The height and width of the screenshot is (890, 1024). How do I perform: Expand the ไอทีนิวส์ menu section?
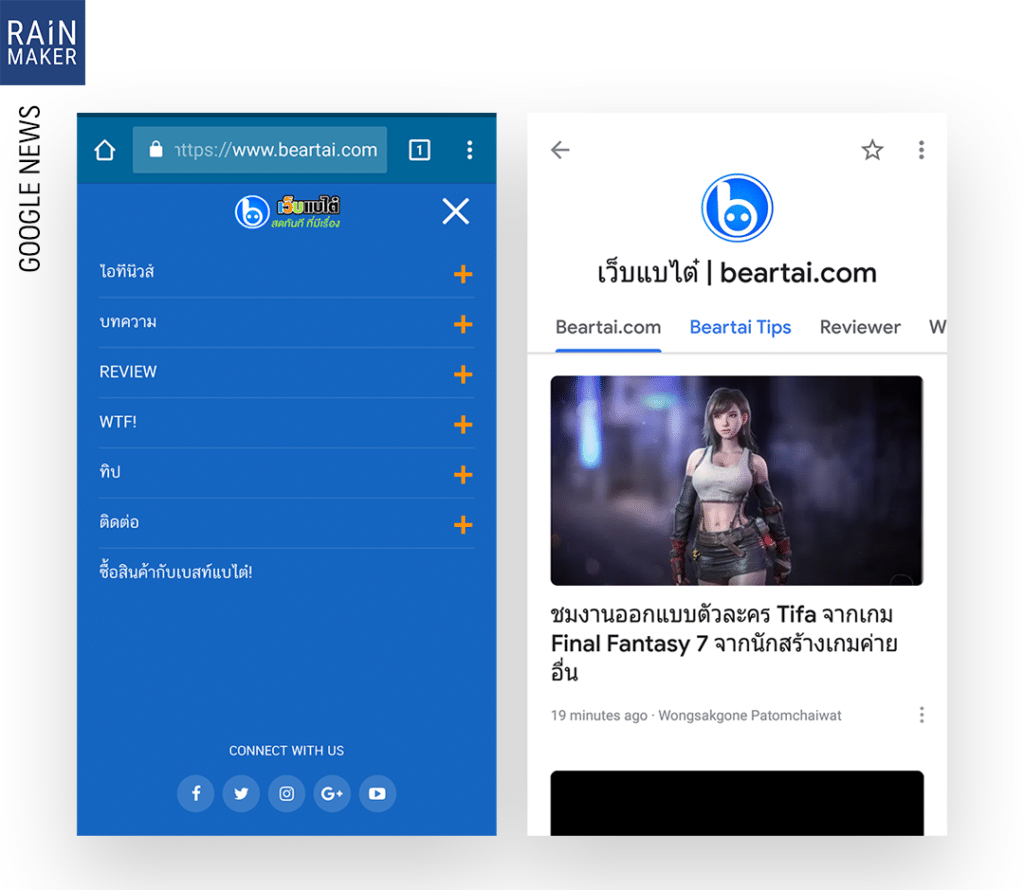tap(463, 274)
